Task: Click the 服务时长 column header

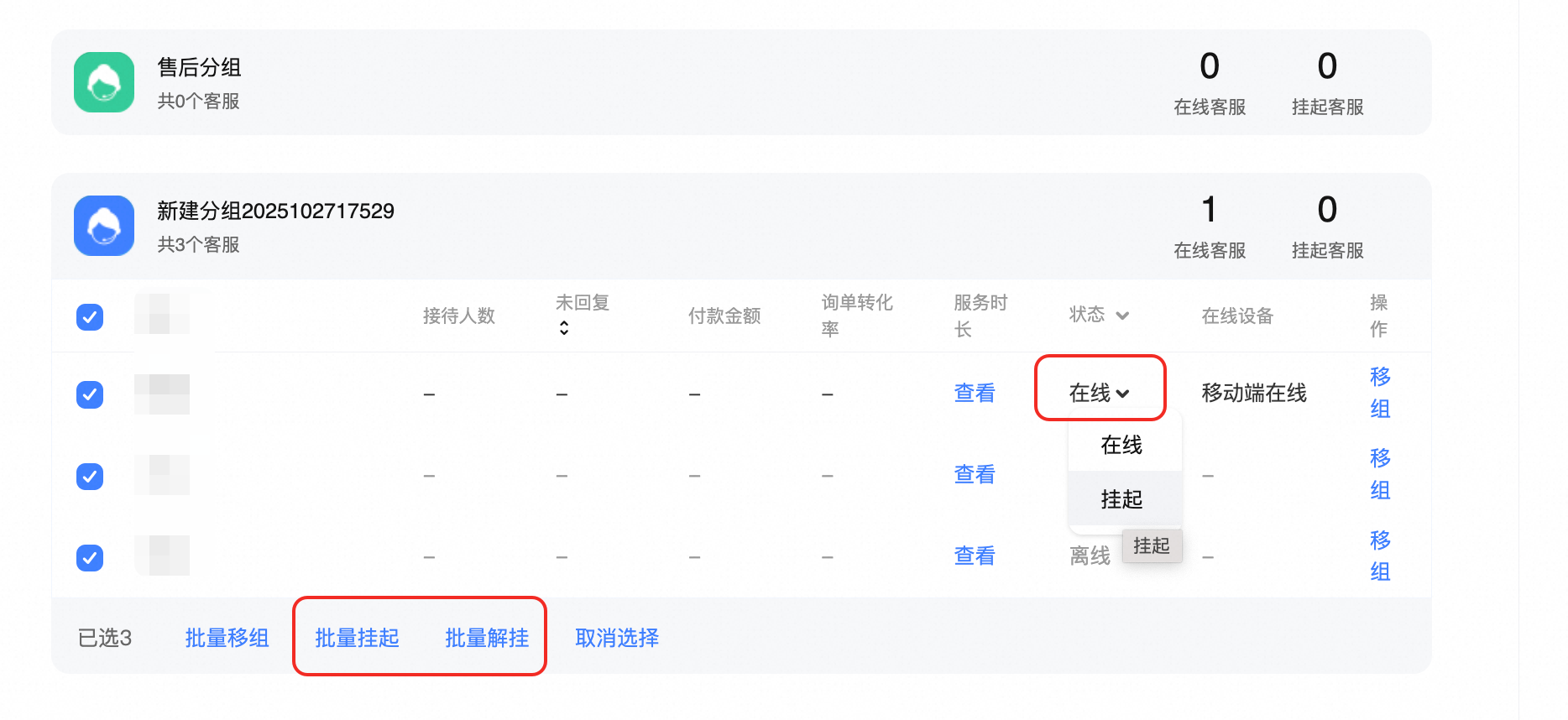Action: [980, 316]
